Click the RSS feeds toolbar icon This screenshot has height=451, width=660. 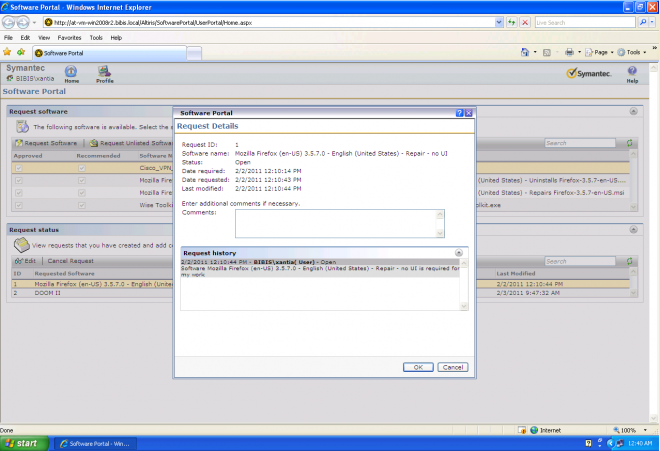coord(547,53)
